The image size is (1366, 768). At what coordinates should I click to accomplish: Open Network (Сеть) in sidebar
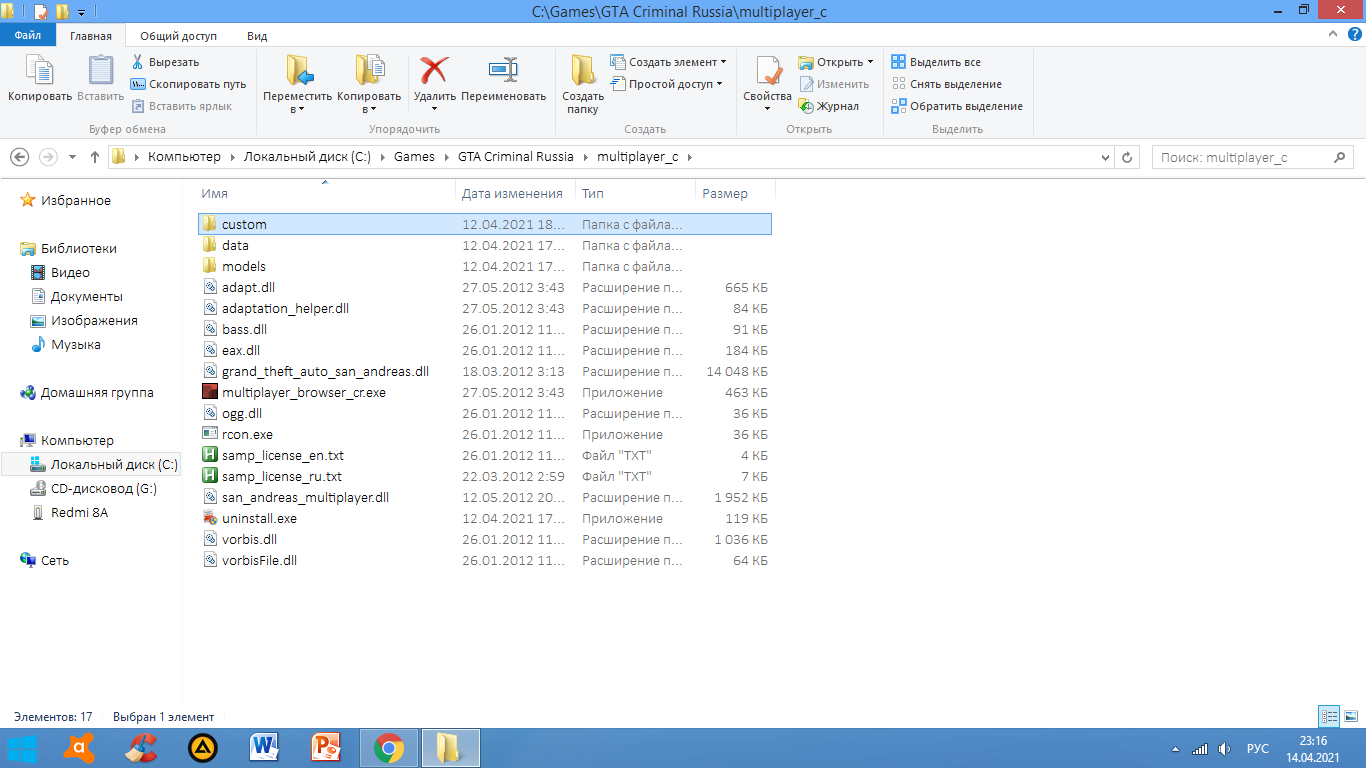45,560
